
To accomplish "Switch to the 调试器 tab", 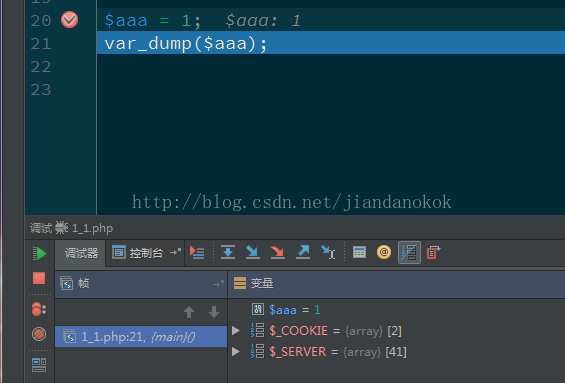I will coord(81,253).
